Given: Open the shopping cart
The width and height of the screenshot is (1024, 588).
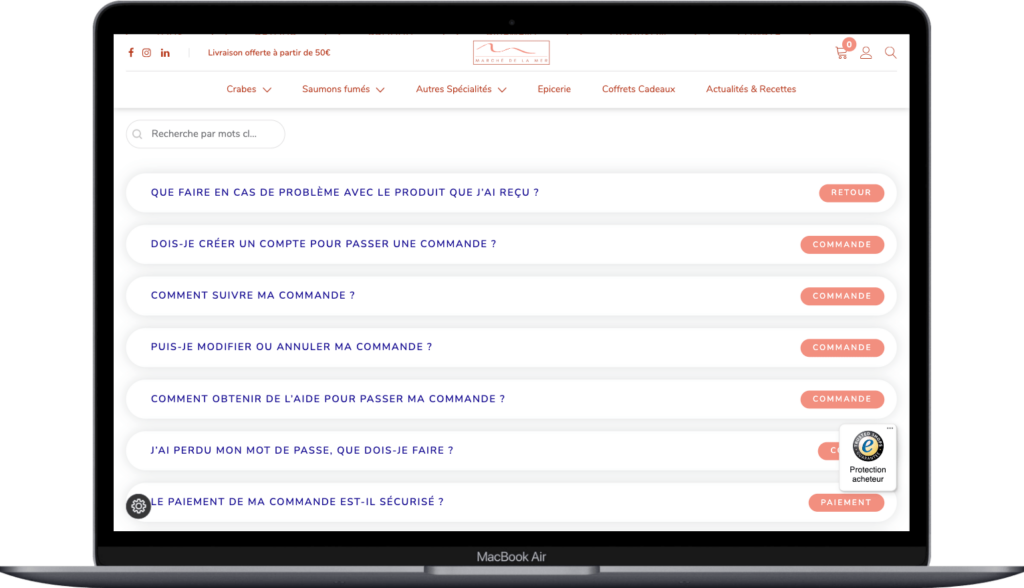Looking at the screenshot, I should (x=841, y=53).
